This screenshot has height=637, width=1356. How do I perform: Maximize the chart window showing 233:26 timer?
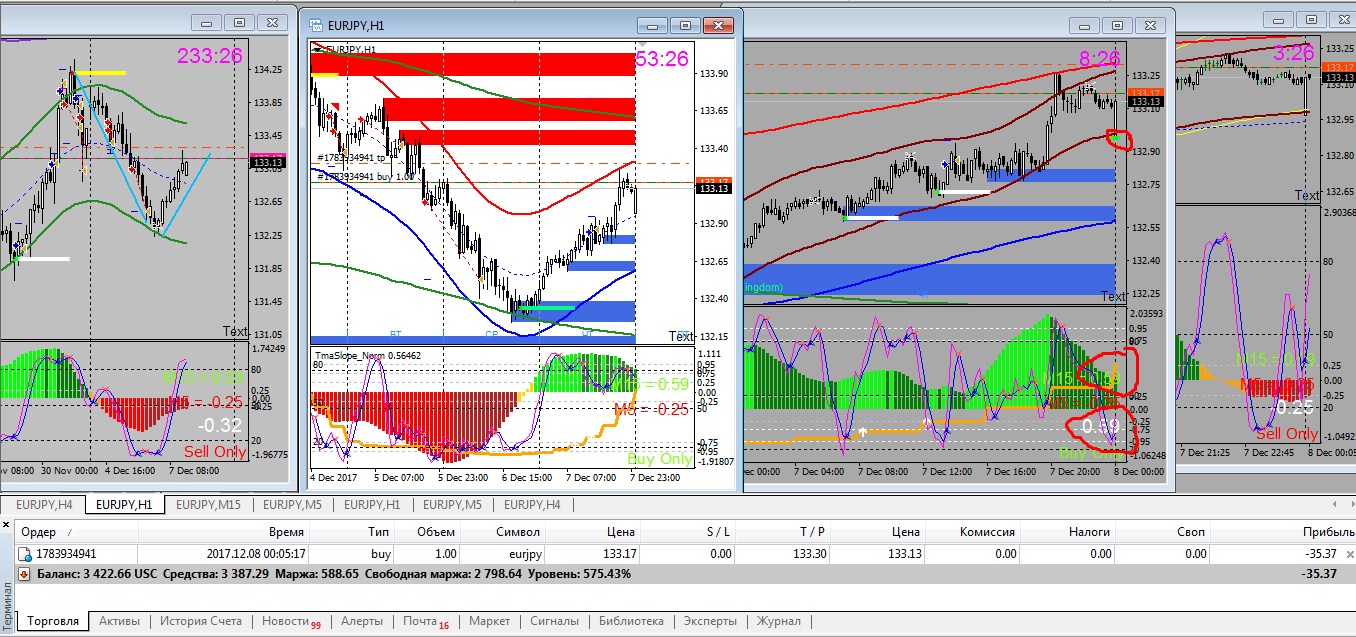[239, 22]
